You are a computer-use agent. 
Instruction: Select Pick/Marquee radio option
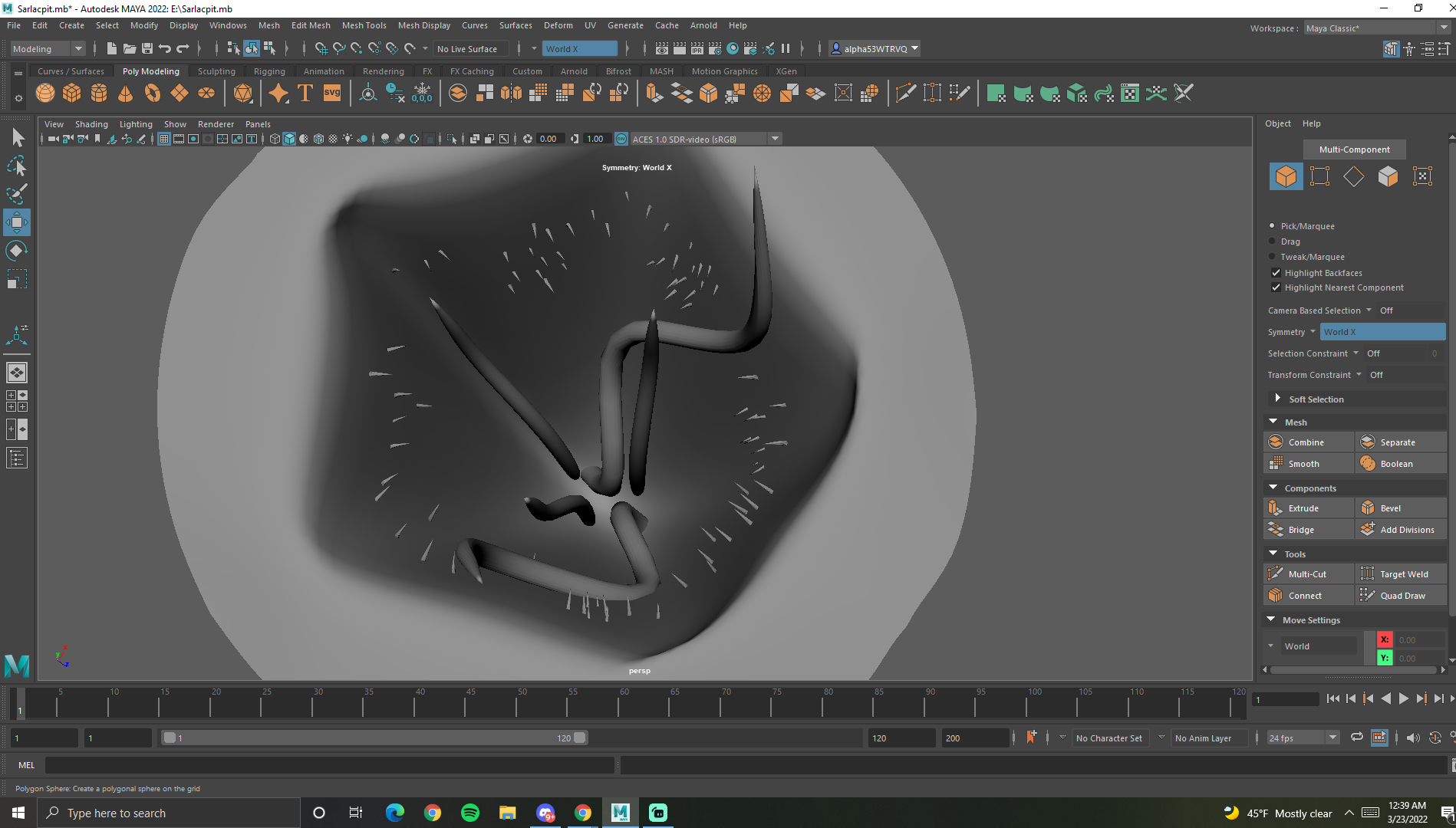(x=1272, y=226)
